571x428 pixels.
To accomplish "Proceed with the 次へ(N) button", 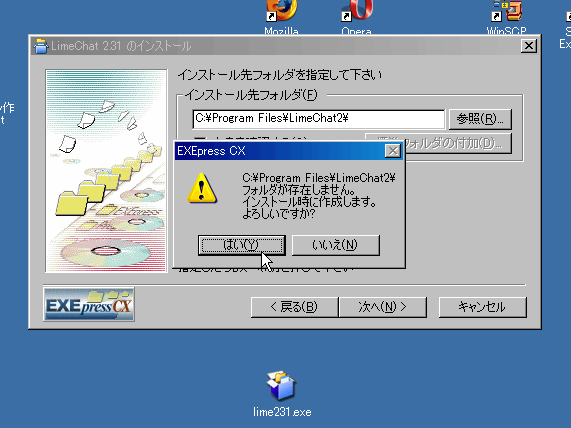I will [x=382, y=307].
